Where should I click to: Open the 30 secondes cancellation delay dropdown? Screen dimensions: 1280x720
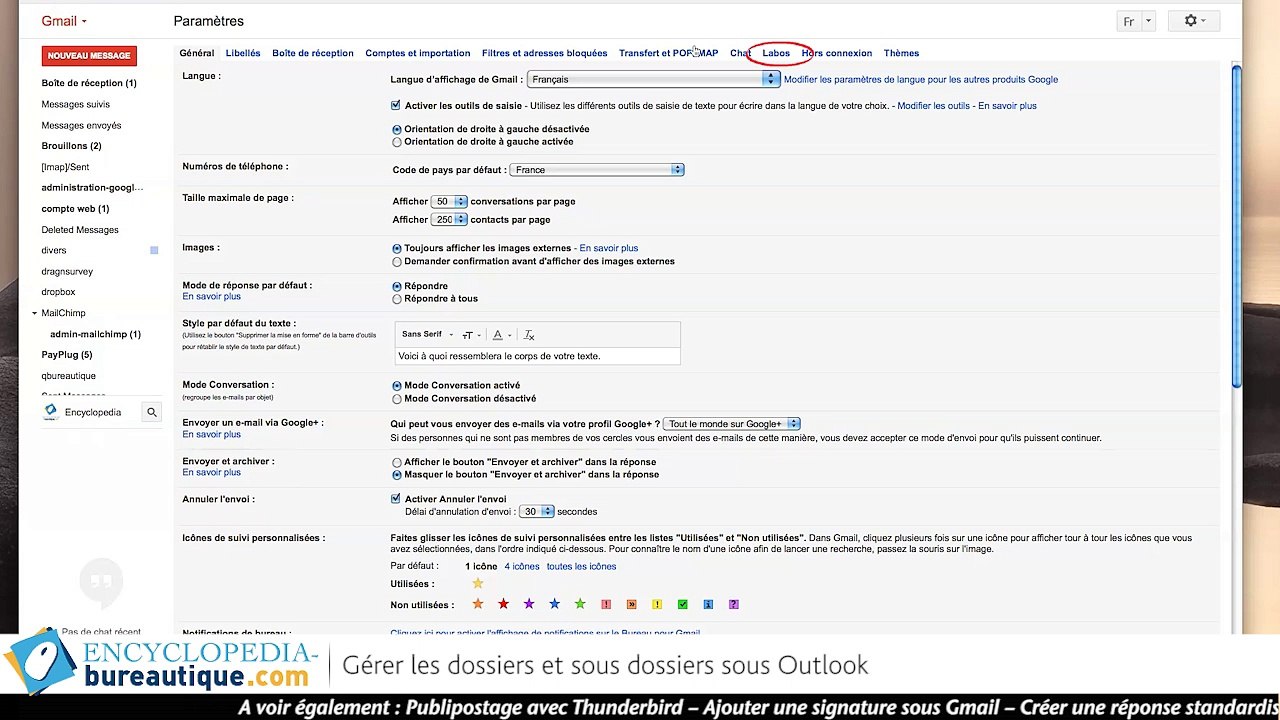pos(536,511)
